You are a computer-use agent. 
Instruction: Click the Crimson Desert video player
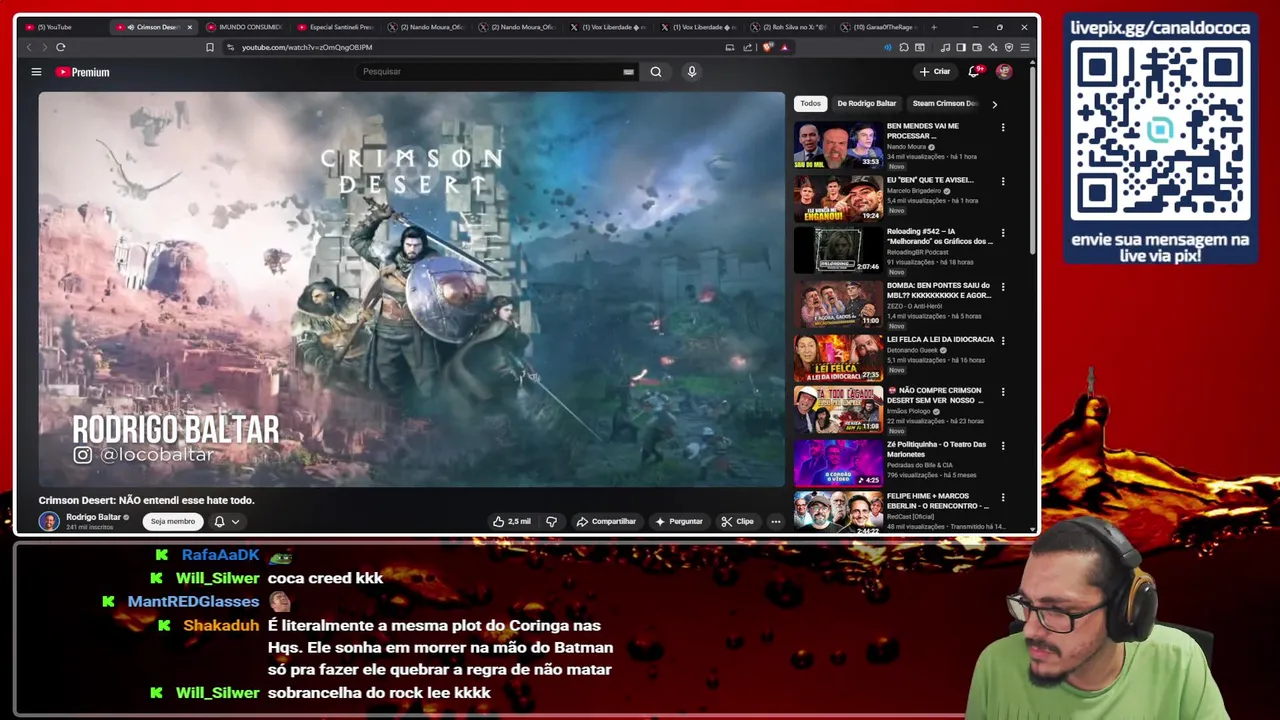click(412, 290)
